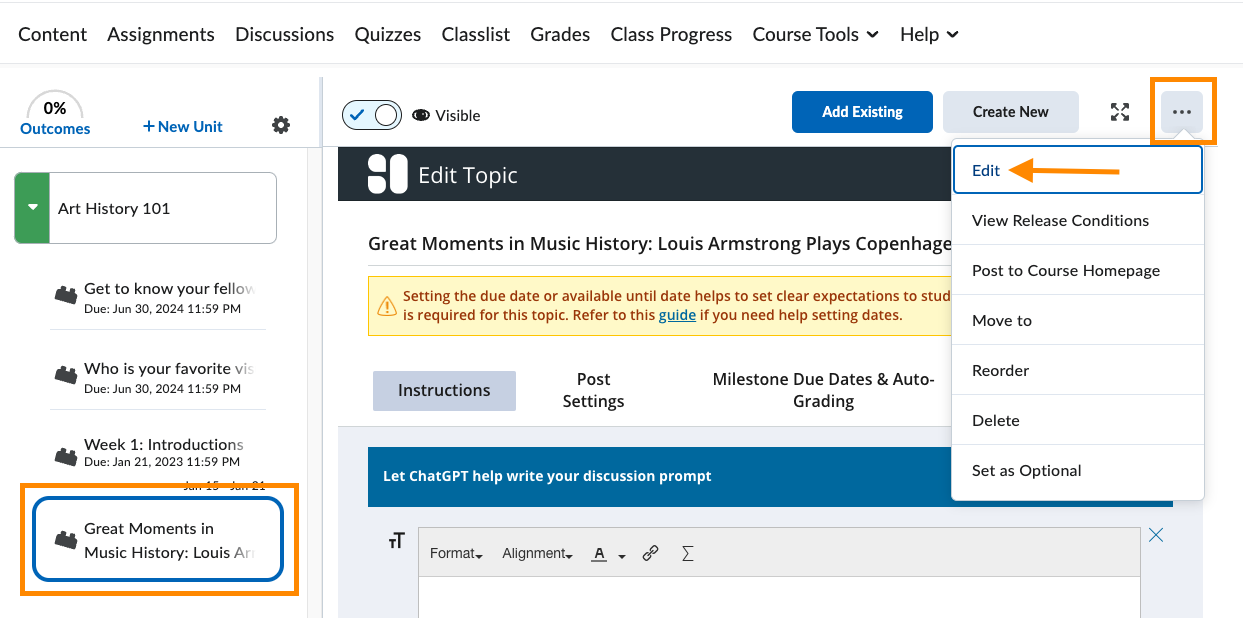Click the settings gear icon in sidebar
The image size is (1243, 618).
[281, 125]
